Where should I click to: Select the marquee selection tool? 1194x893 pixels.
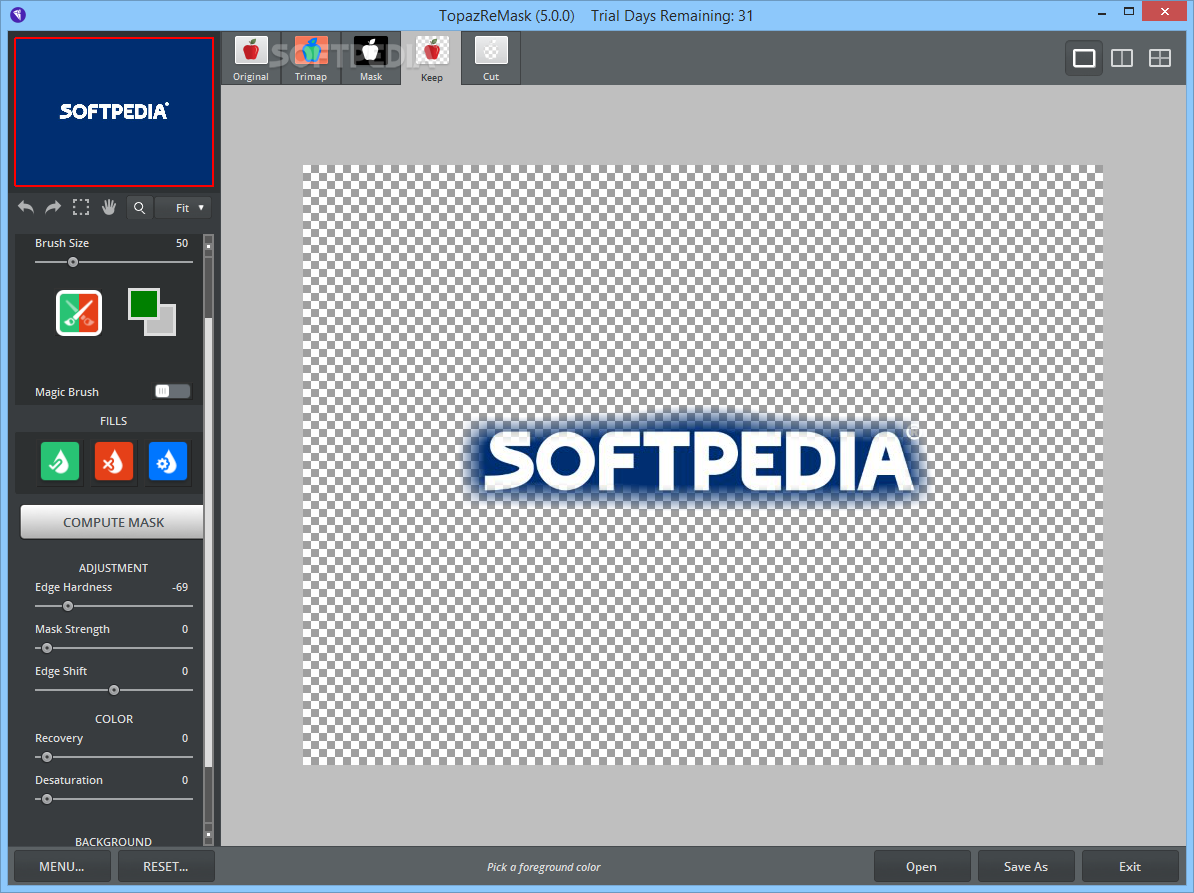[x=81, y=207]
